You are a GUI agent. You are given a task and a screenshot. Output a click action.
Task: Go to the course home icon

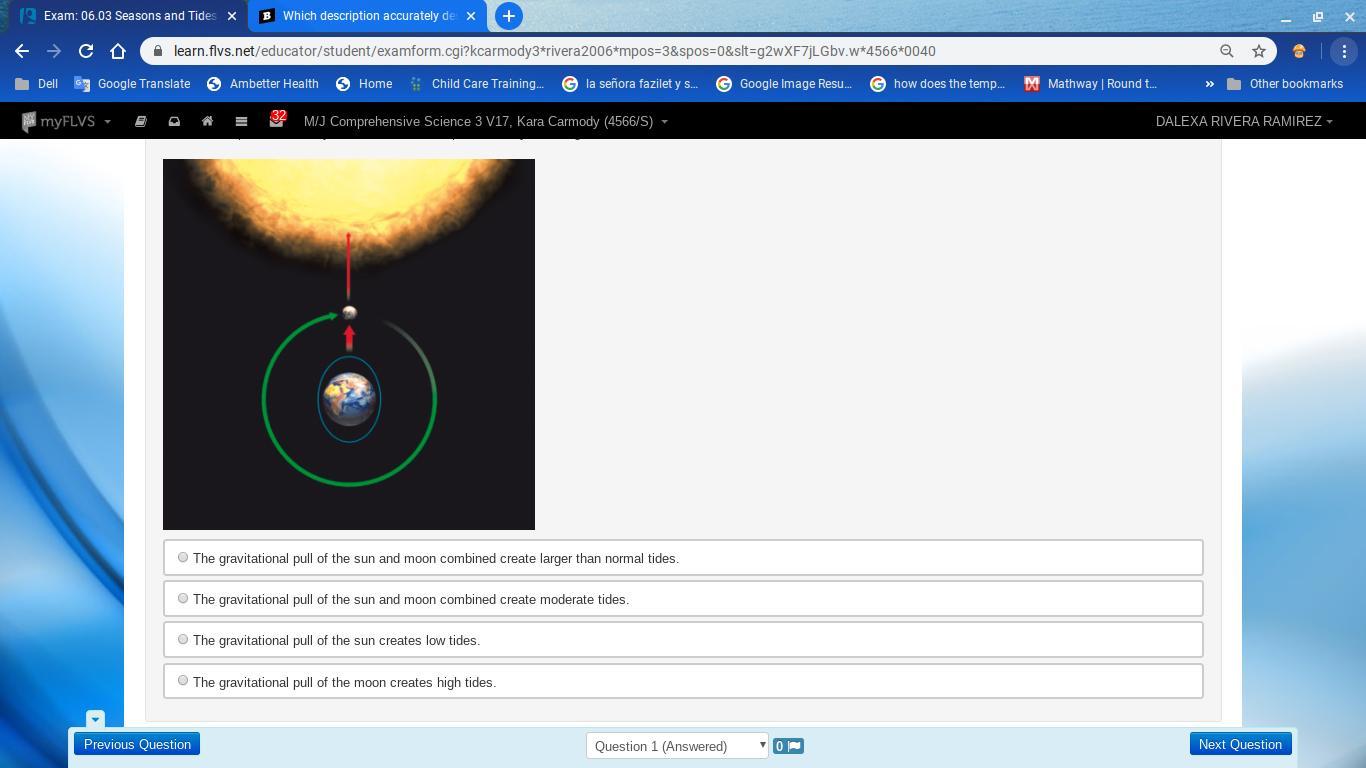click(x=207, y=121)
